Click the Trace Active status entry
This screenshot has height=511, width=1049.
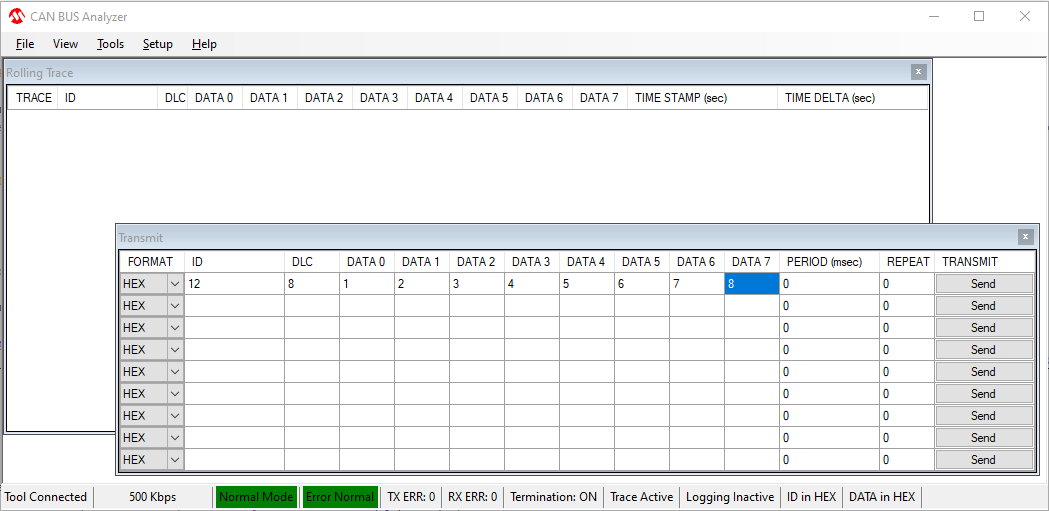pyautogui.click(x=642, y=497)
